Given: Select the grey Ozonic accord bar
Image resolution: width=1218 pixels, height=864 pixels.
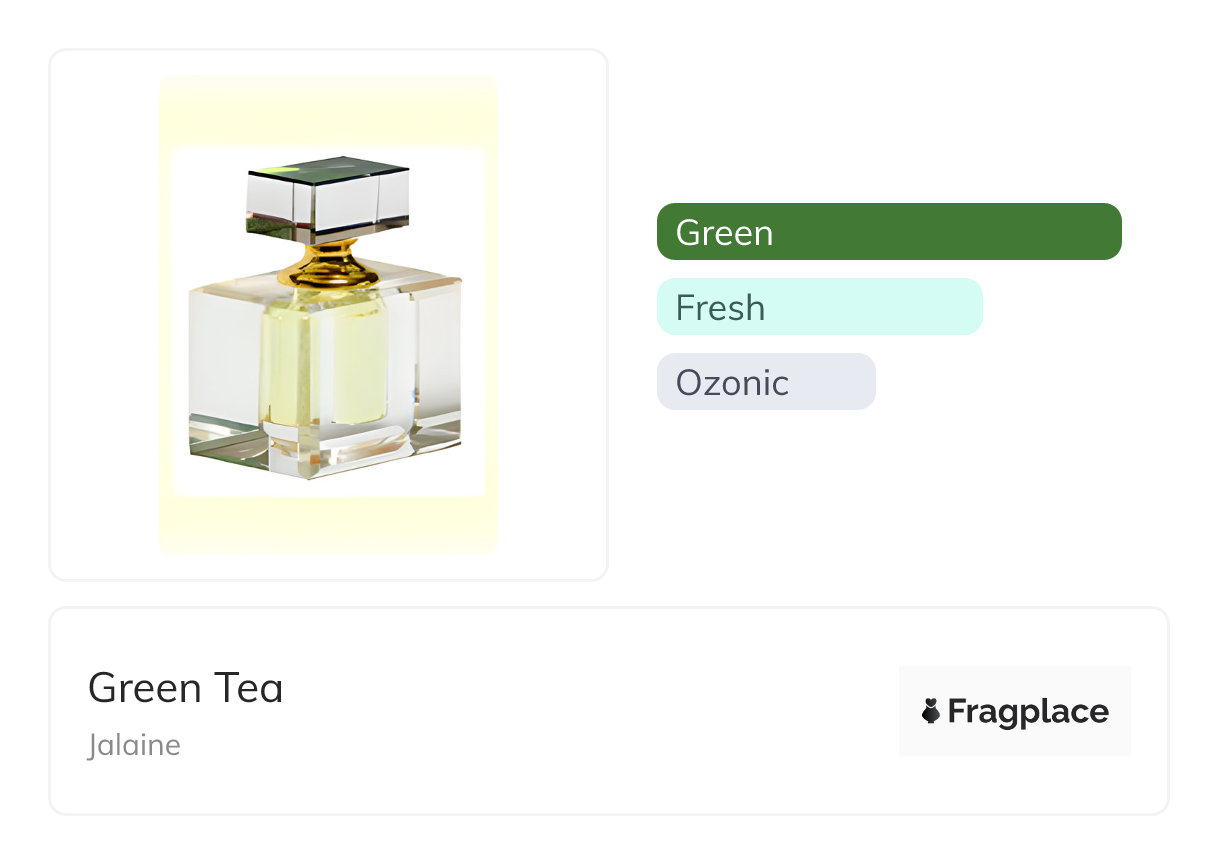Looking at the screenshot, I should click(x=766, y=382).
